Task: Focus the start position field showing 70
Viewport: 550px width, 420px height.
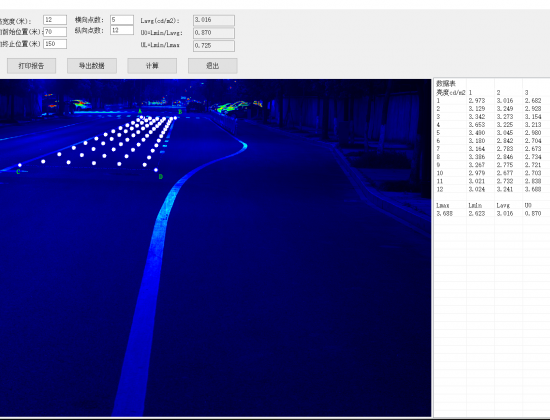Action: (55, 32)
